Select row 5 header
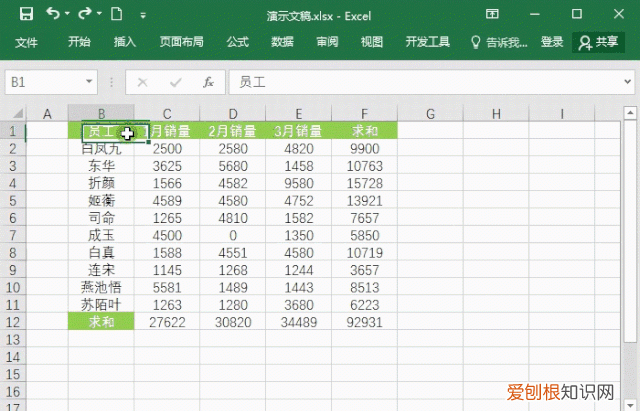The image size is (640, 411). (x=13, y=201)
